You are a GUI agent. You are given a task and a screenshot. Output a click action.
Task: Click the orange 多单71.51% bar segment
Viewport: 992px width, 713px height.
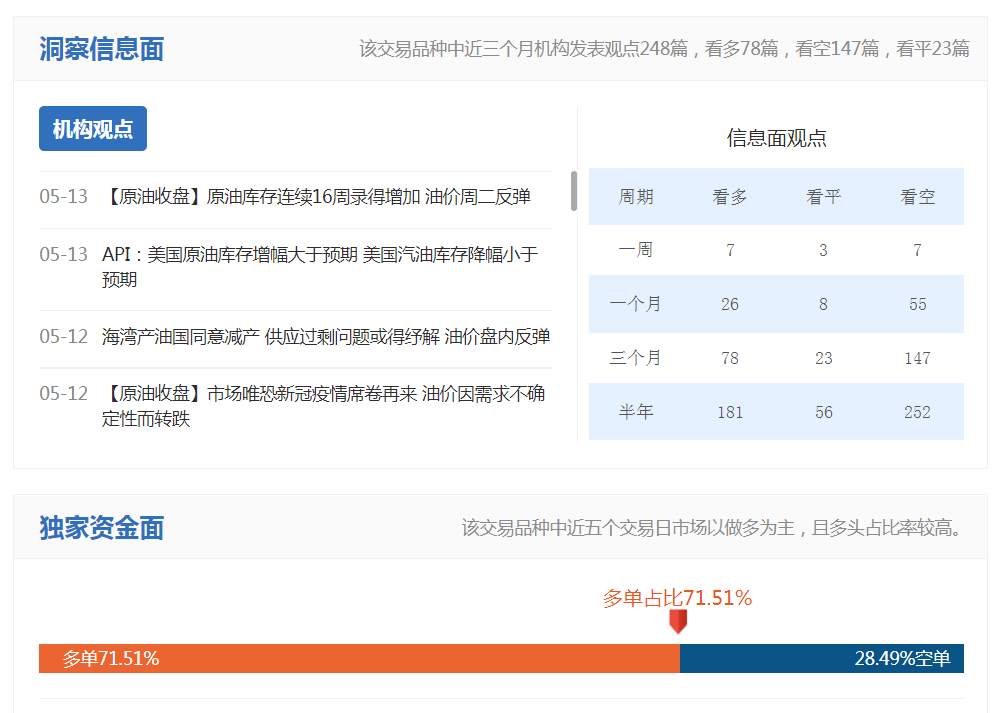tap(359, 659)
